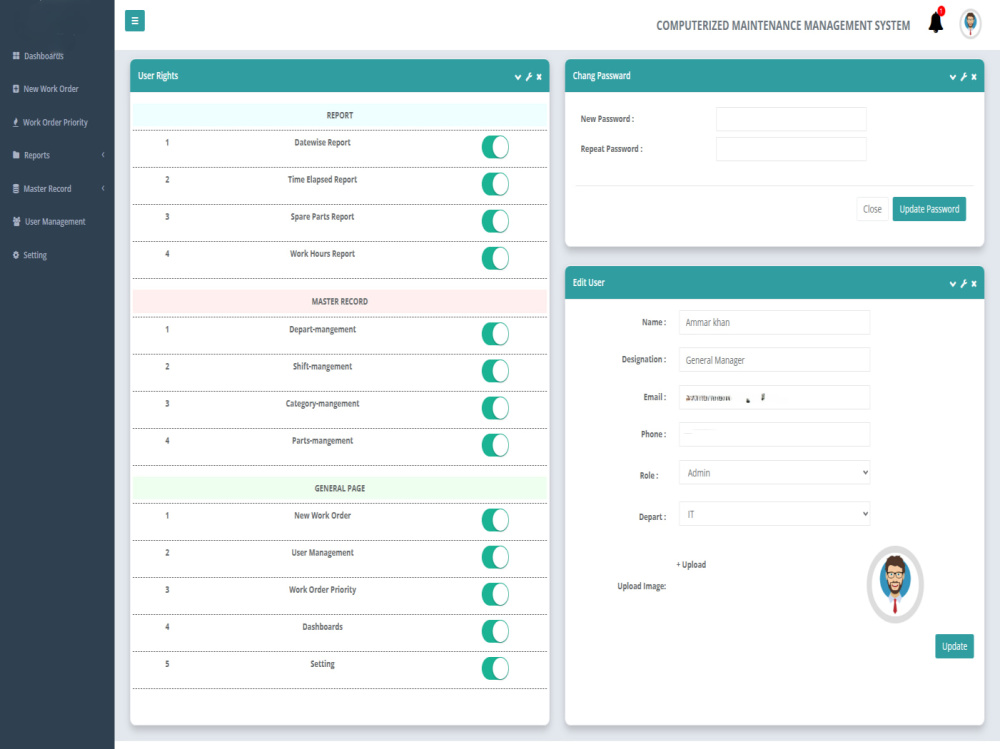
Task: Close the Chang Passward panel with x
Action: point(974,77)
